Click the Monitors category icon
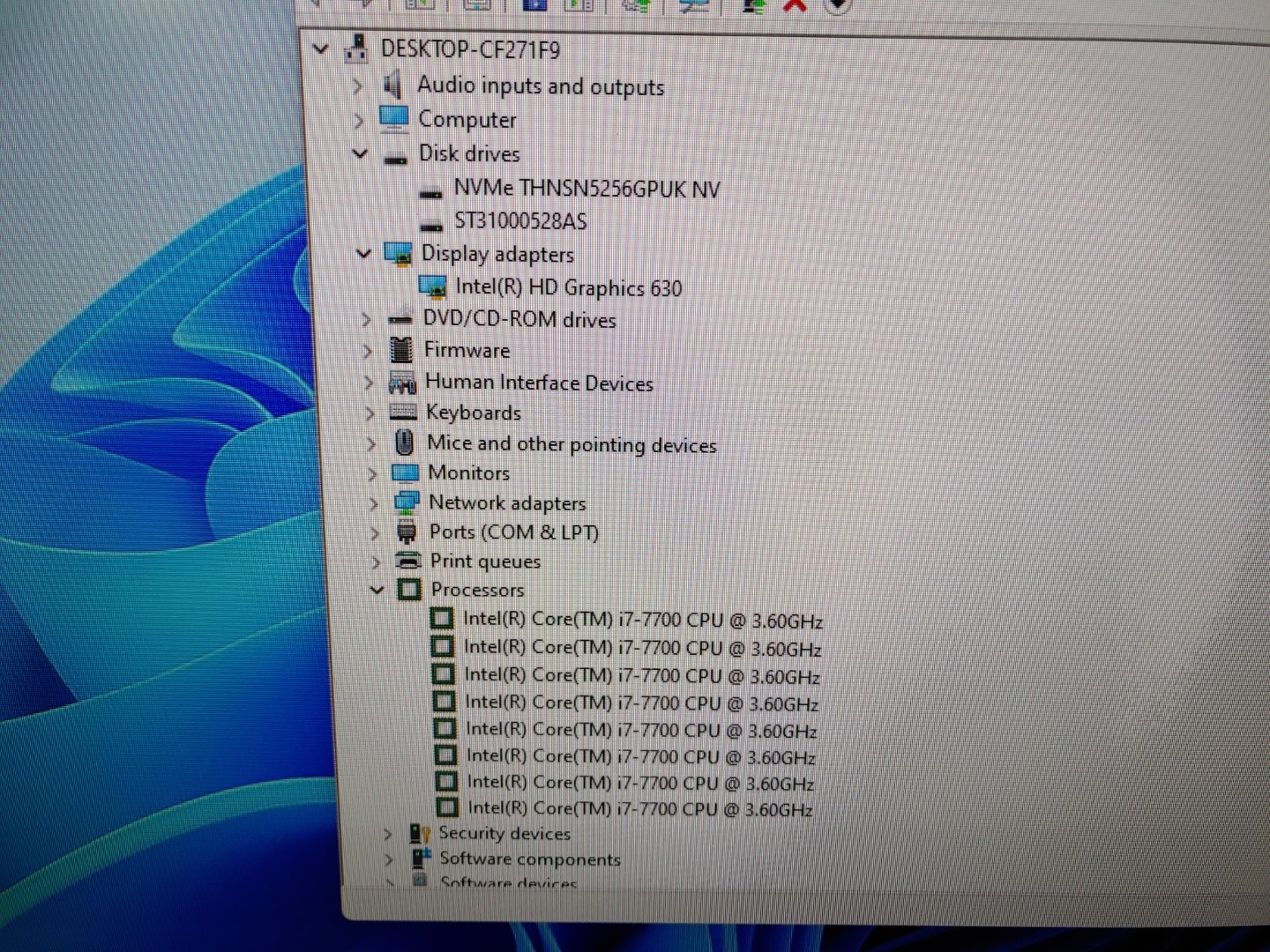Viewport: 1270px width, 952px height. (x=405, y=473)
